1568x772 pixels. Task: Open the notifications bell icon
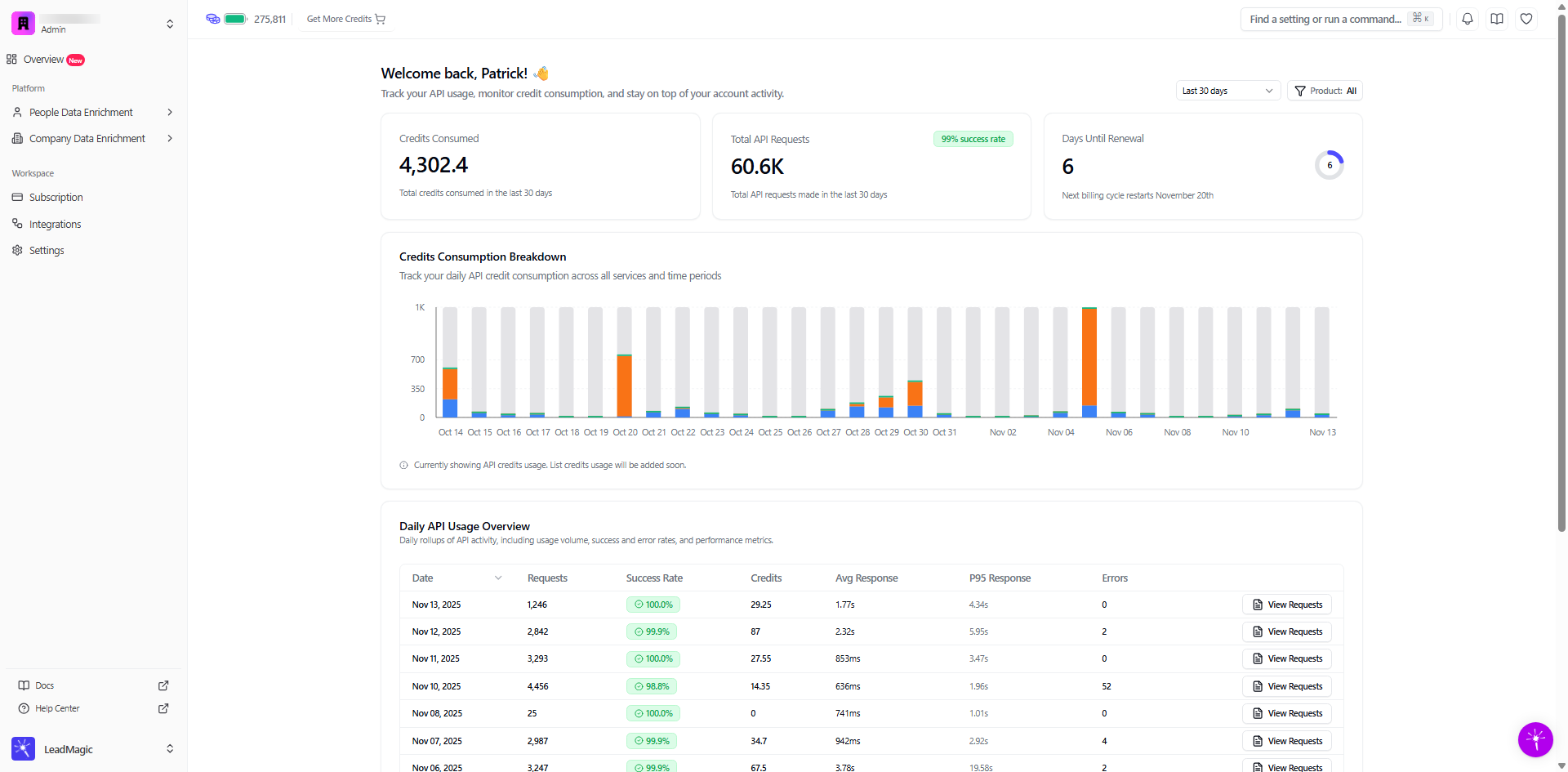(1468, 19)
